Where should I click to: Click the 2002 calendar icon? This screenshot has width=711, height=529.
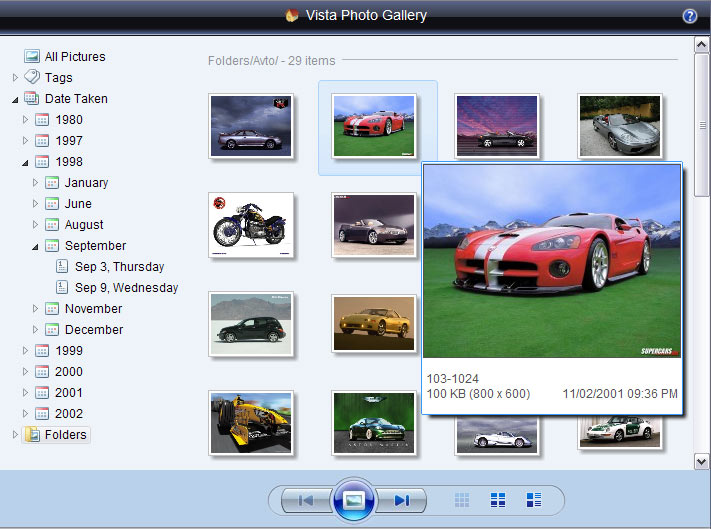click(x=42, y=414)
